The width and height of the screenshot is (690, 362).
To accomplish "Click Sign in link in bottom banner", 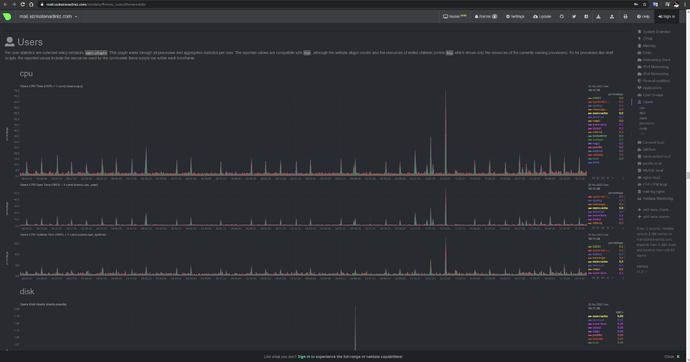I will pyautogui.click(x=304, y=357).
